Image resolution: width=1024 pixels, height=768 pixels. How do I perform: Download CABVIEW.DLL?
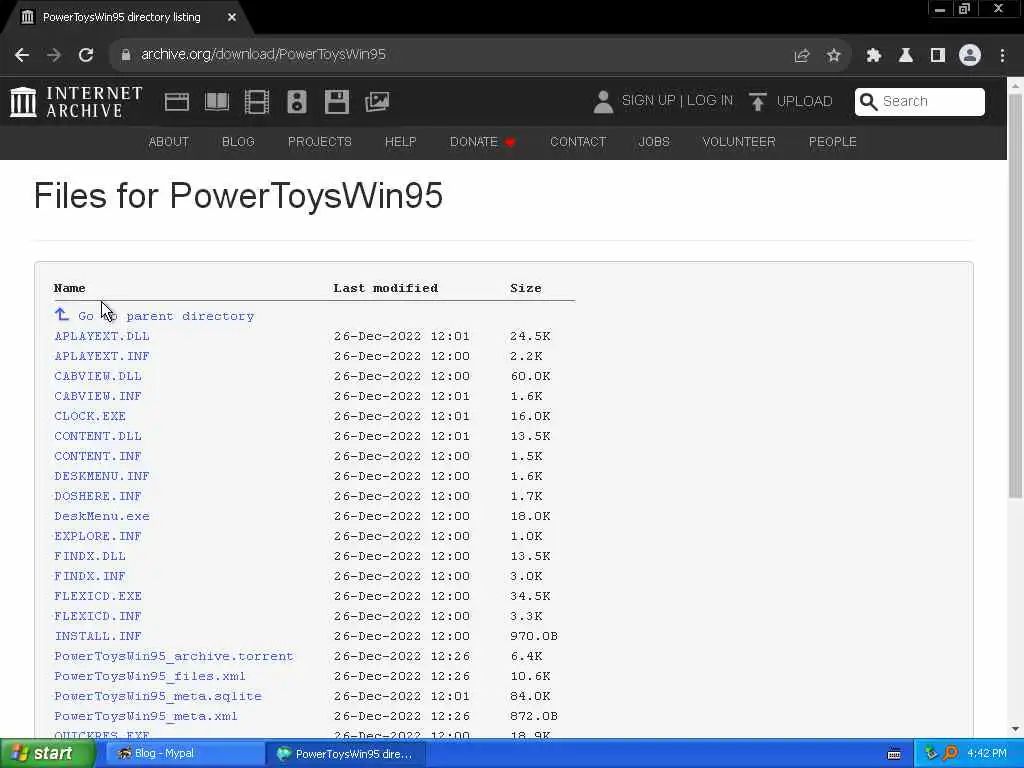click(98, 376)
